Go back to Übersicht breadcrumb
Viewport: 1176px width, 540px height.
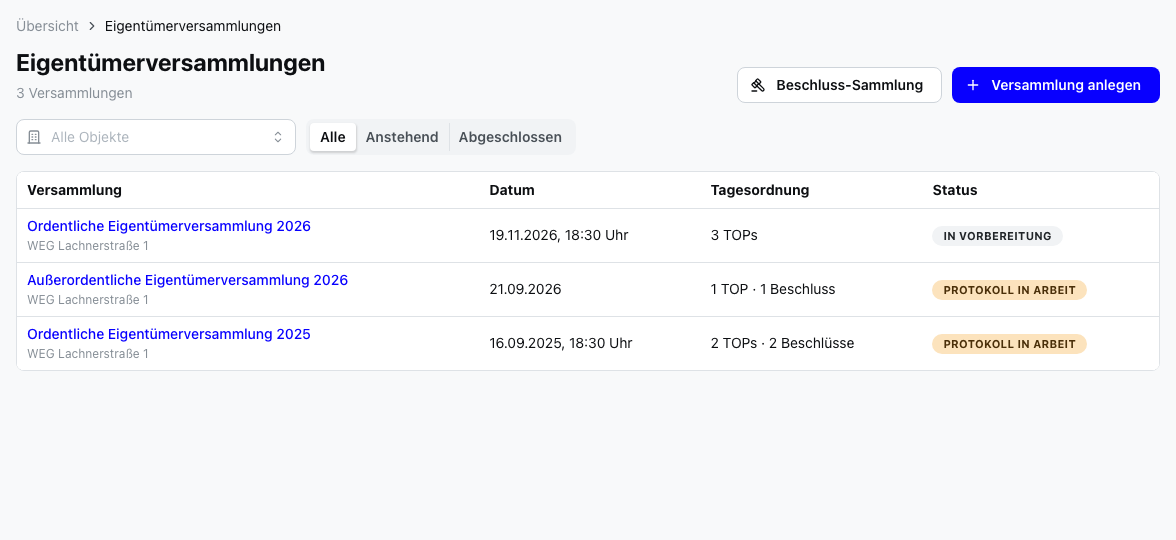pyautogui.click(x=47, y=26)
